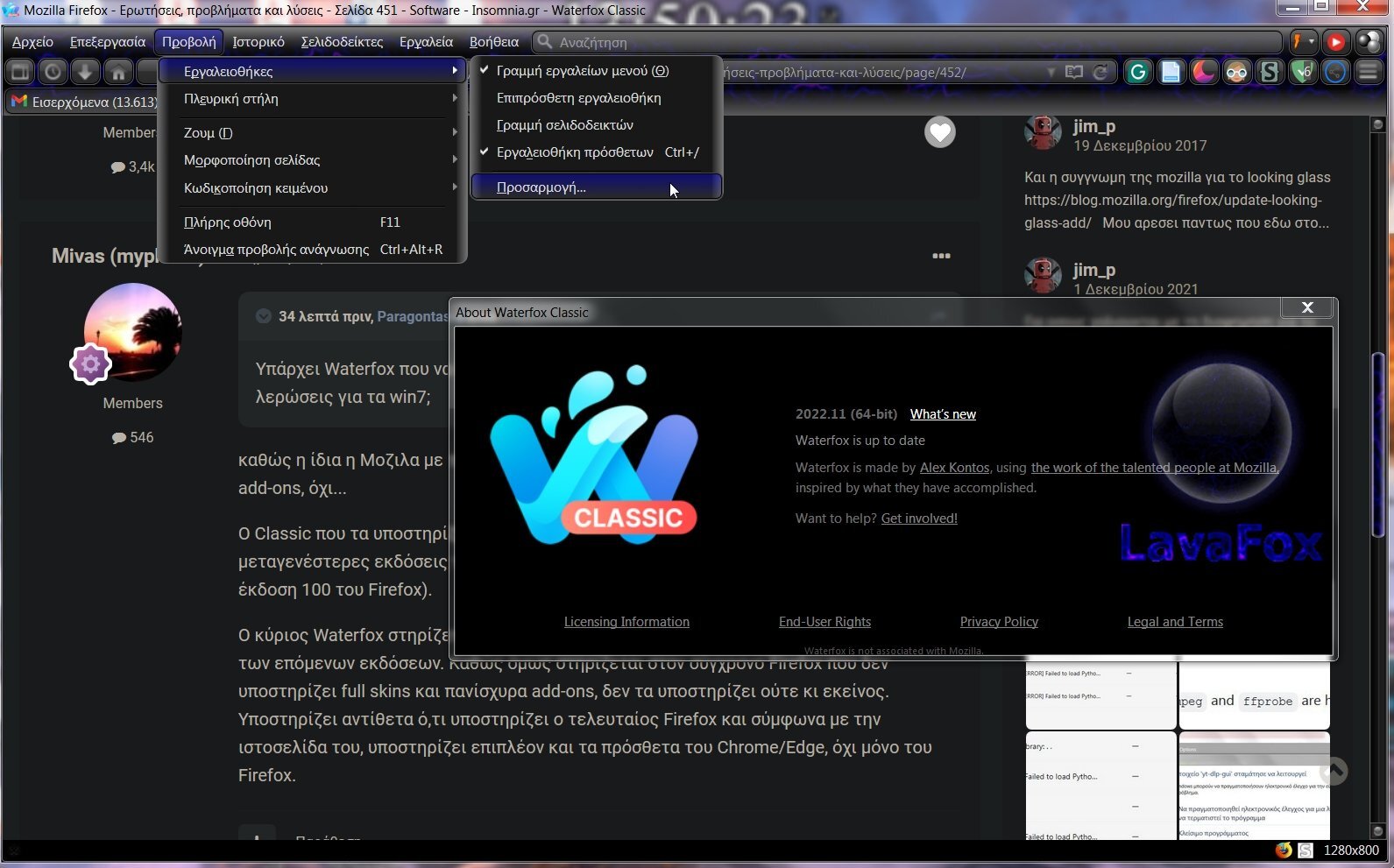
Task: Click the grey spheres extension icon
Action: [x=1368, y=42]
